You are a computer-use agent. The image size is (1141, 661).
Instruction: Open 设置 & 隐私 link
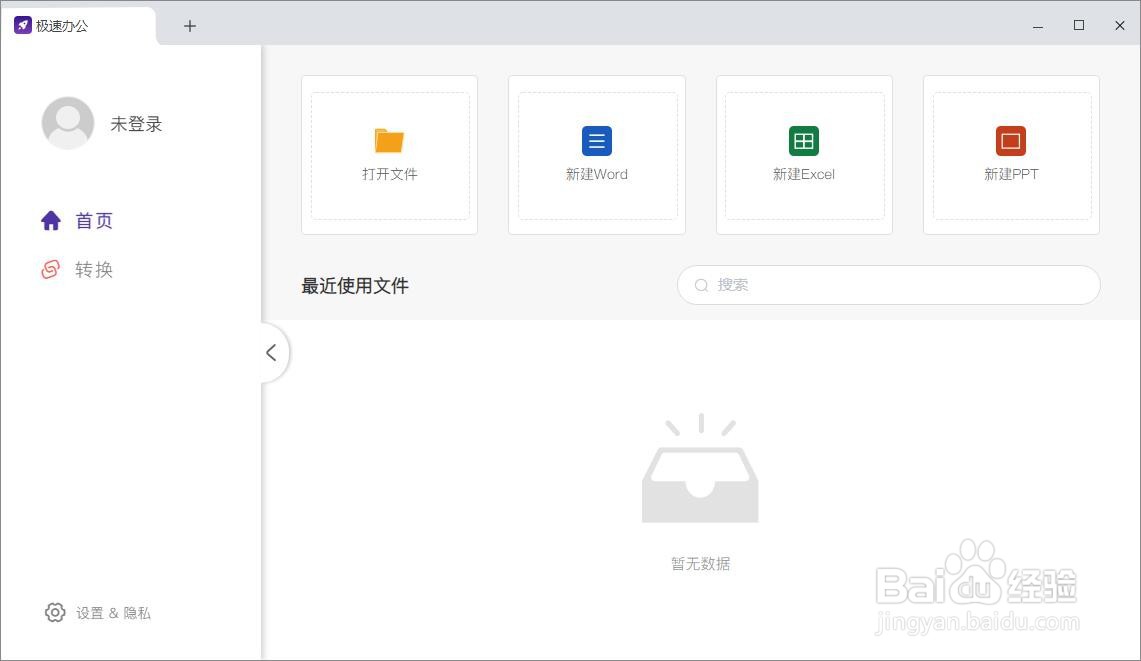tap(113, 613)
